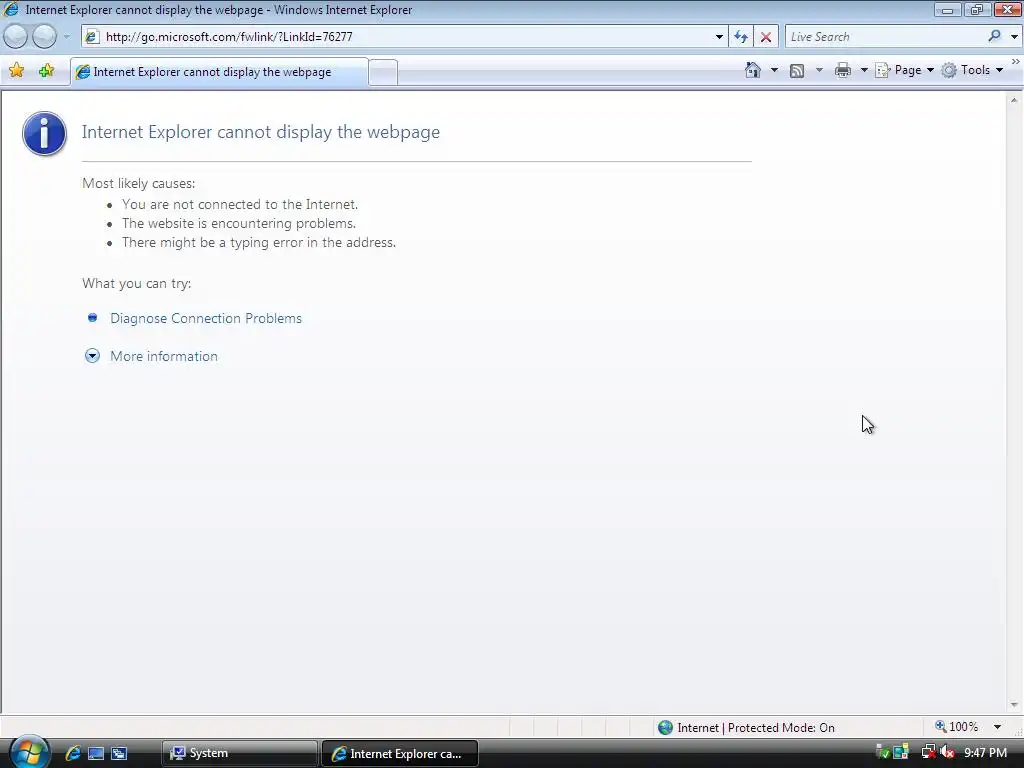1024x768 pixels.
Task: Open the zoom level dropdown arrow
Action: [997, 728]
